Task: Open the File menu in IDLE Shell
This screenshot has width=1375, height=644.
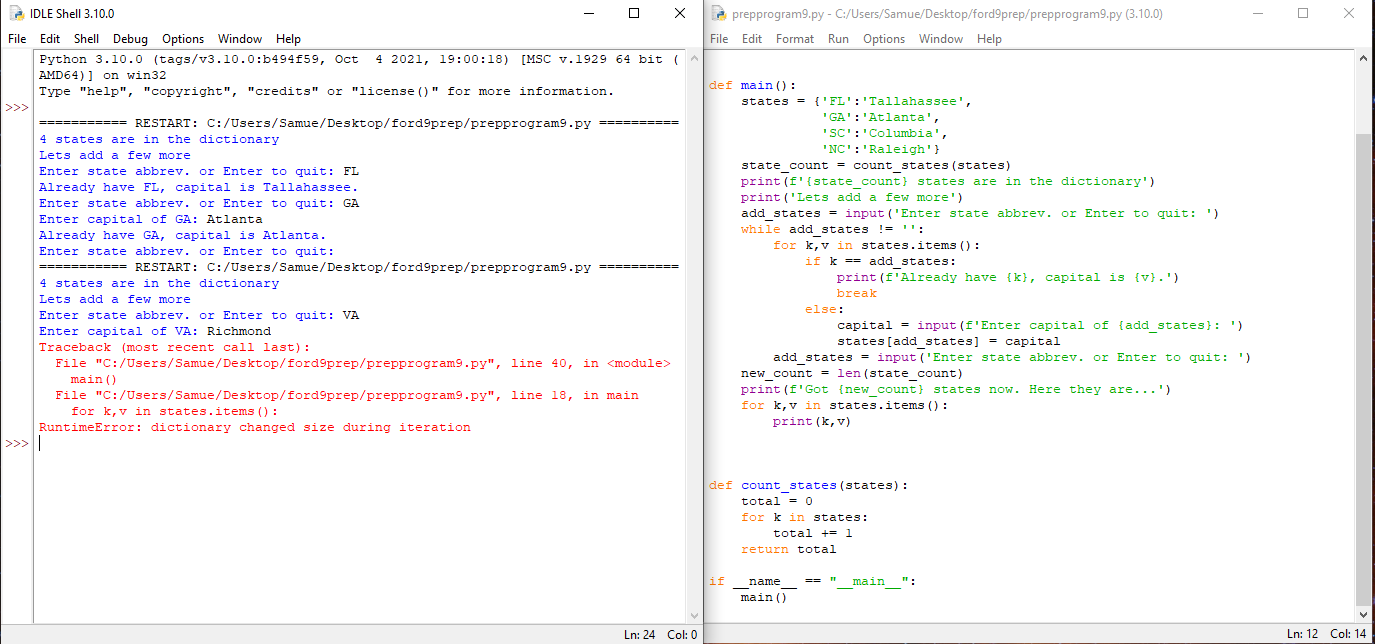Action: pyautogui.click(x=16, y=39)
